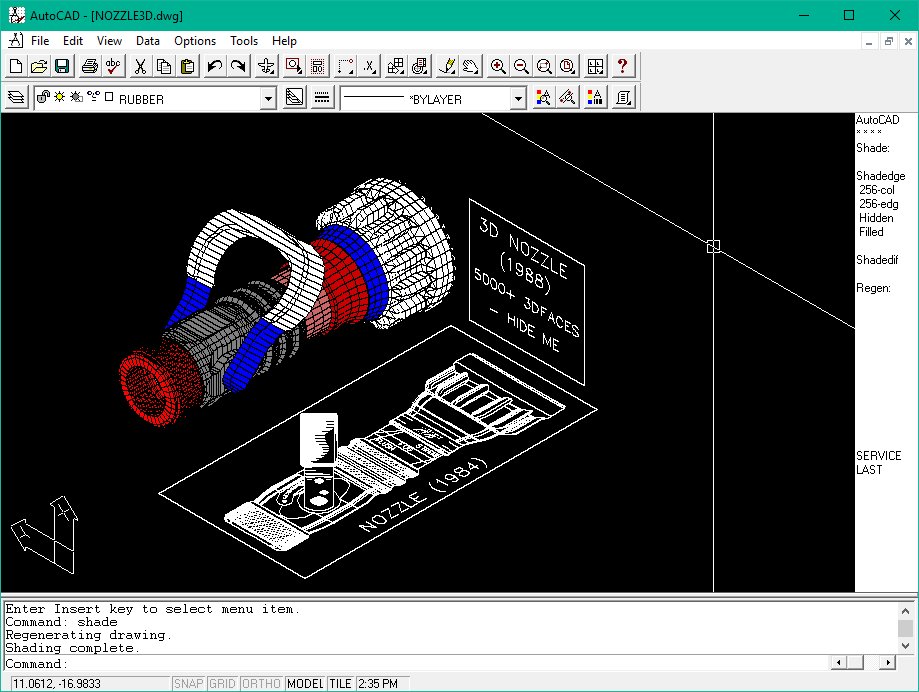Toggle the RUBBER layer lock padlock
Viewport: 919px width, 692px height.
(x=42, y=97)
